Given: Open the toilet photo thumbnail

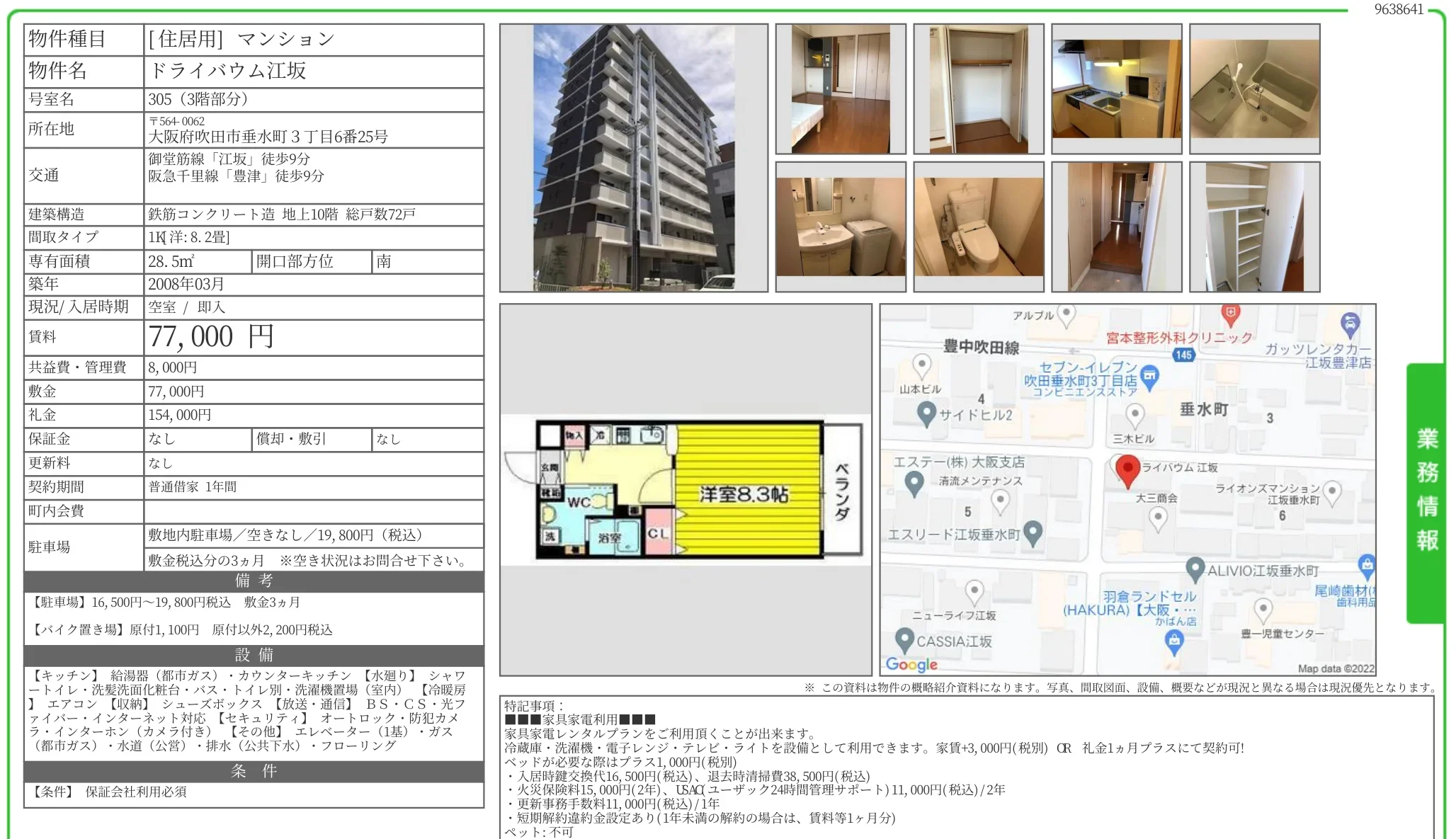Looking at the screenshot, I should point(979,227).
